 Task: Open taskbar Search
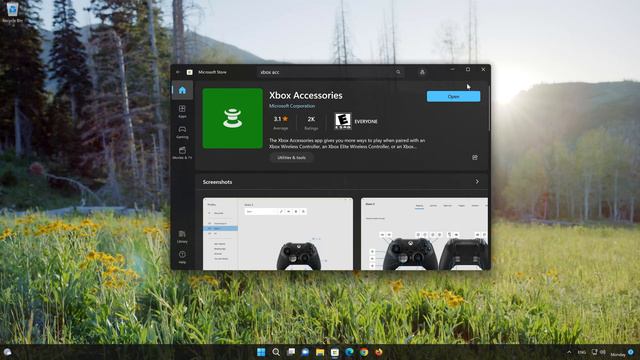coord(276,352)
